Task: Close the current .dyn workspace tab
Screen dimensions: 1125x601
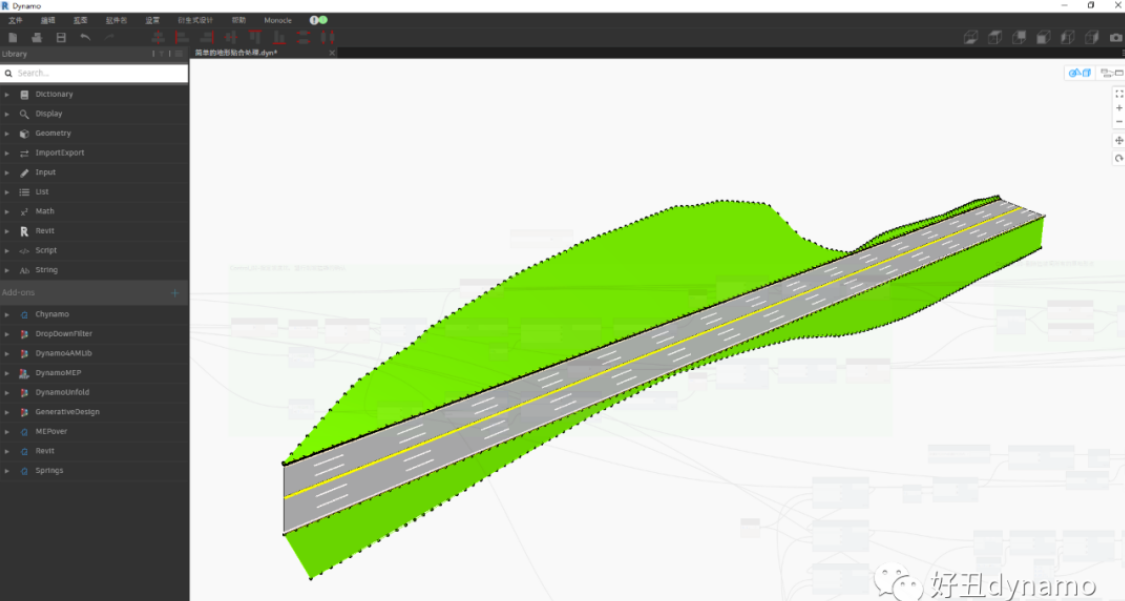Action: coord(331,53)
